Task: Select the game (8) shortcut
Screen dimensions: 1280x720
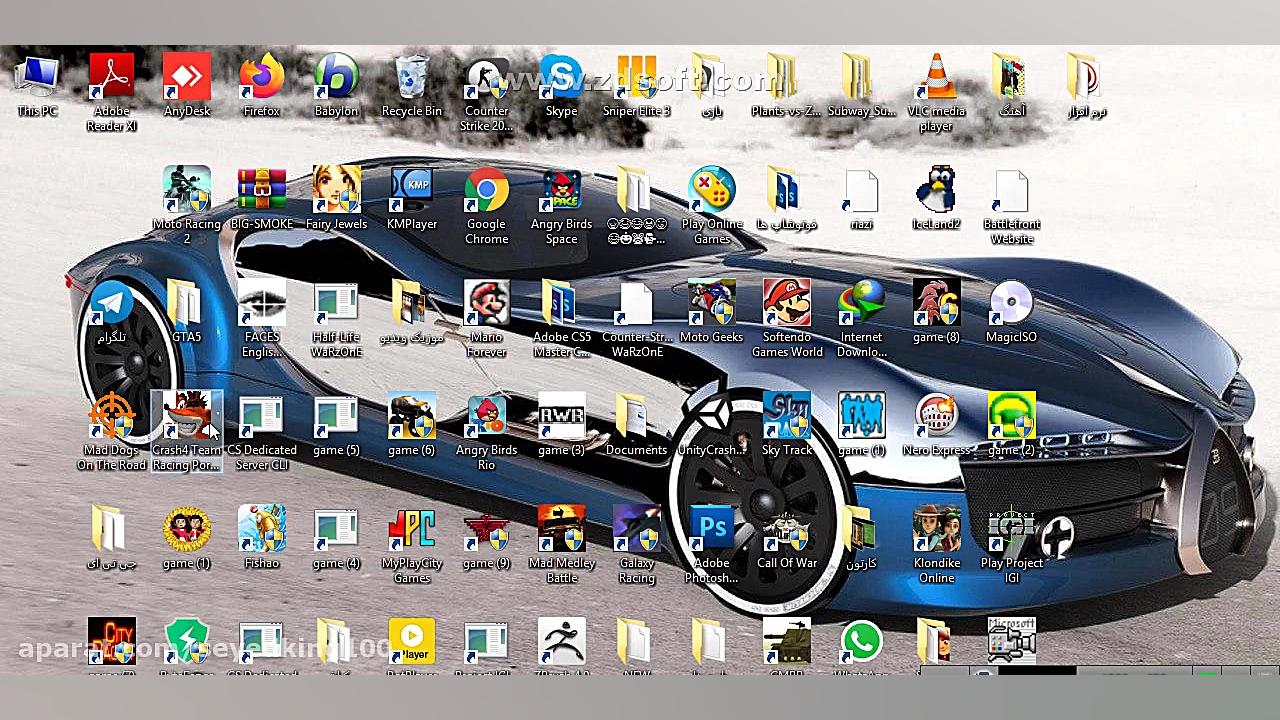Action: pos(936,313)
